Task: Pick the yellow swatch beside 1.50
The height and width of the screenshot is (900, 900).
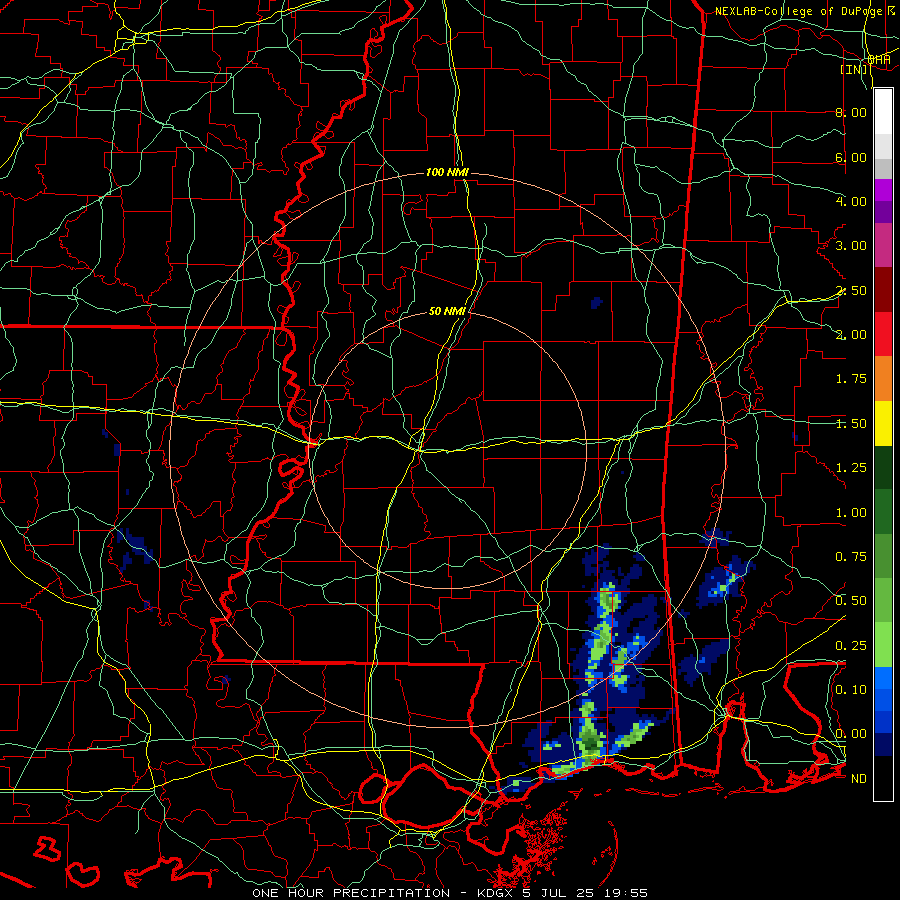Action: click(883, 423)
